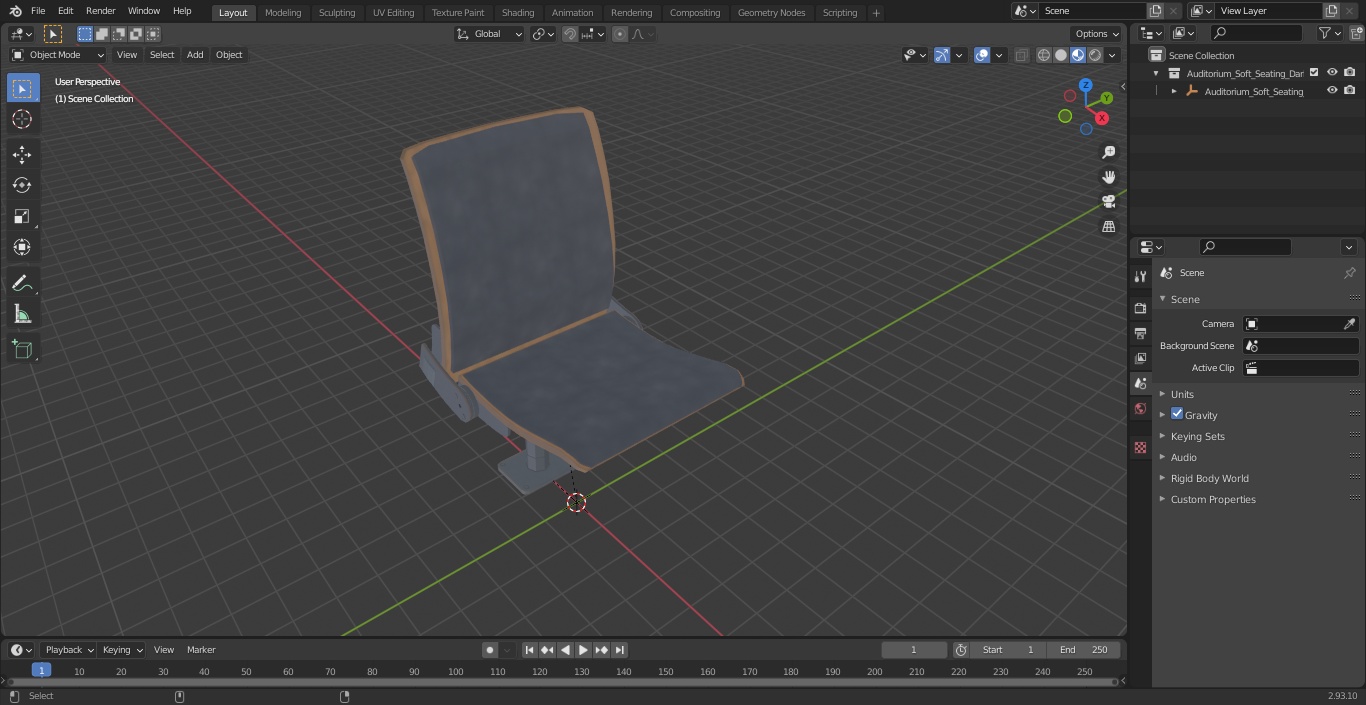The height and width of the screenshot is (705, 1366).
Task: Click the Blender logo menu icon
Action: tap(15, 11)
